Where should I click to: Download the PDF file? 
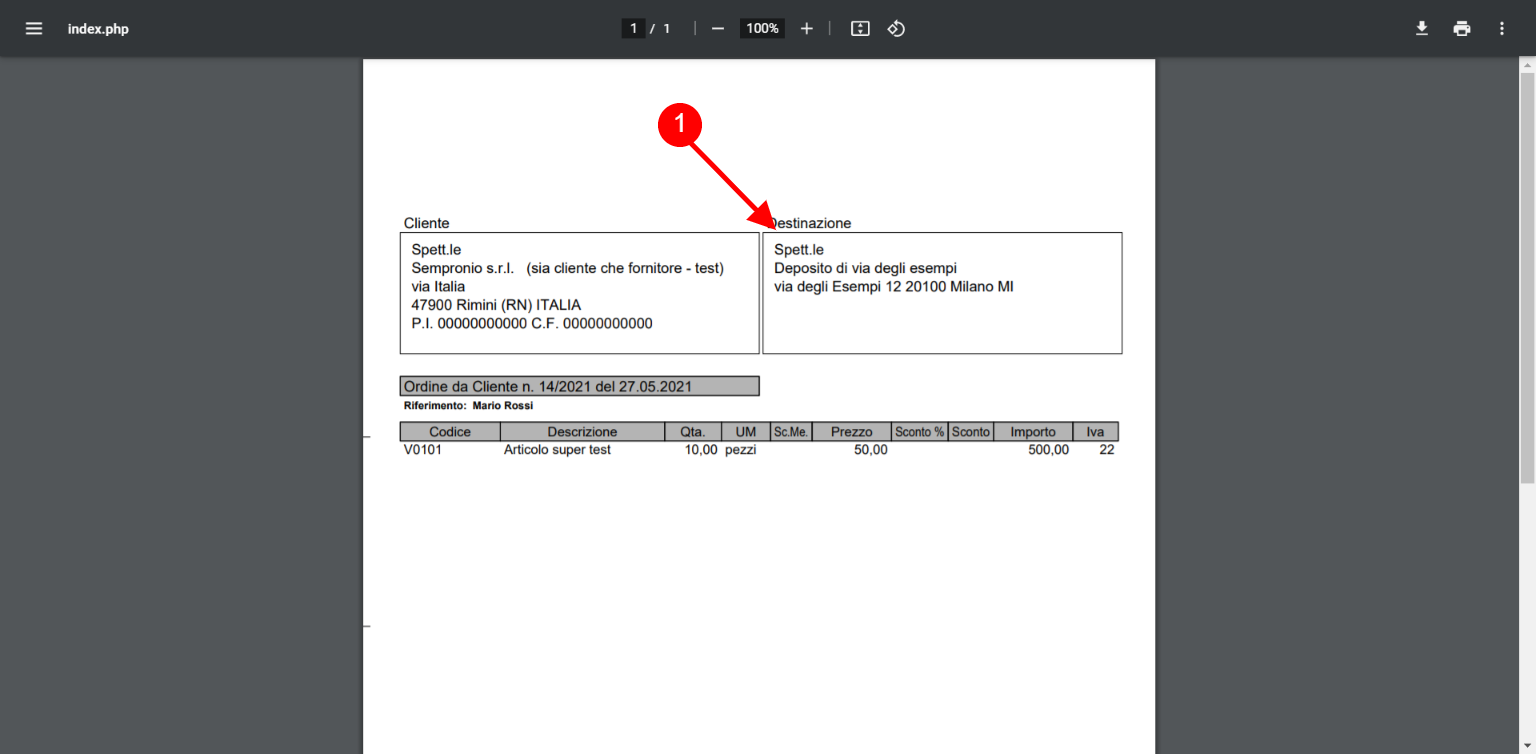coord(1422,28)
